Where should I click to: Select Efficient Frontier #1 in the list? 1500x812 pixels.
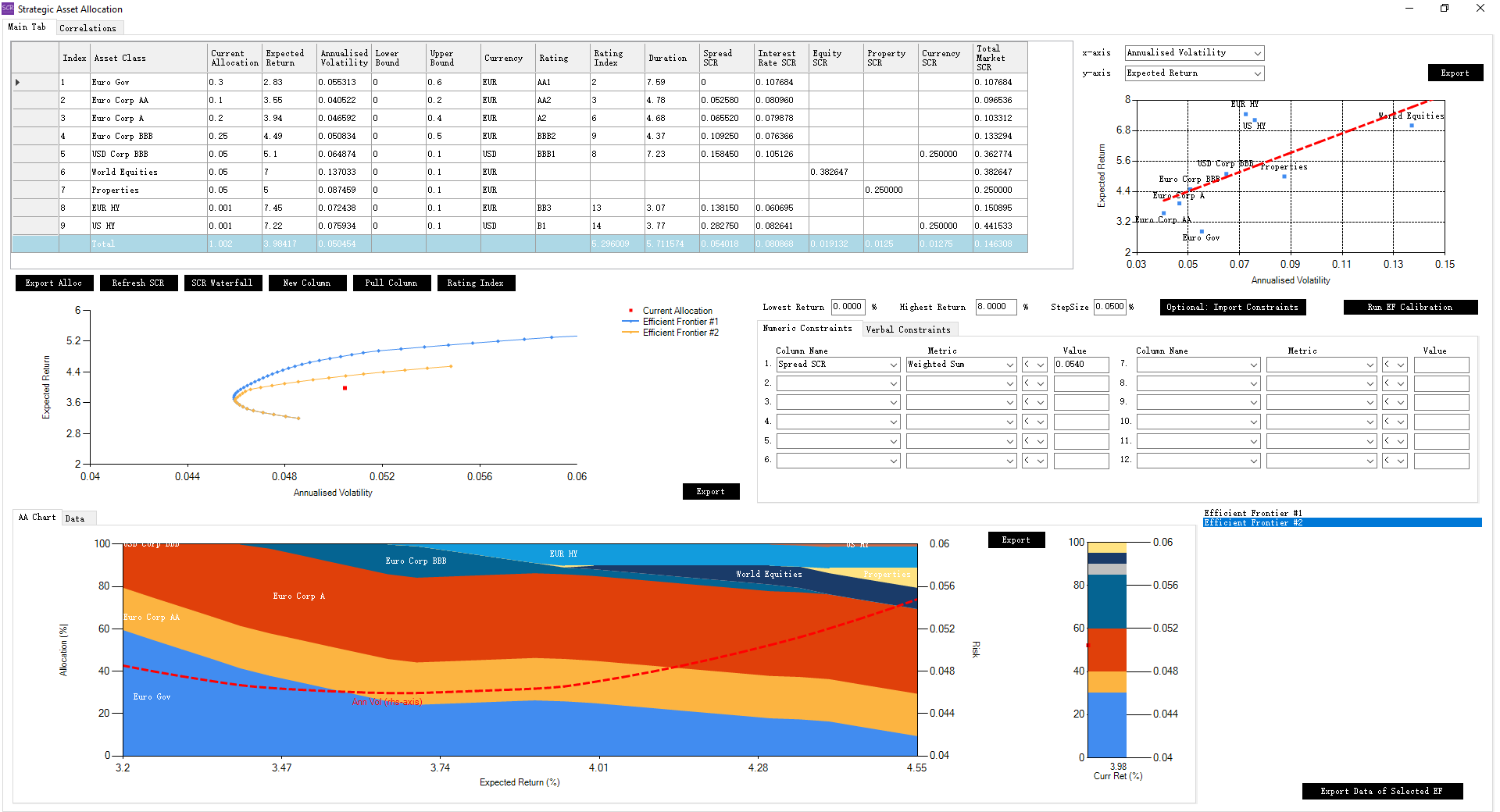[1252, 513]
